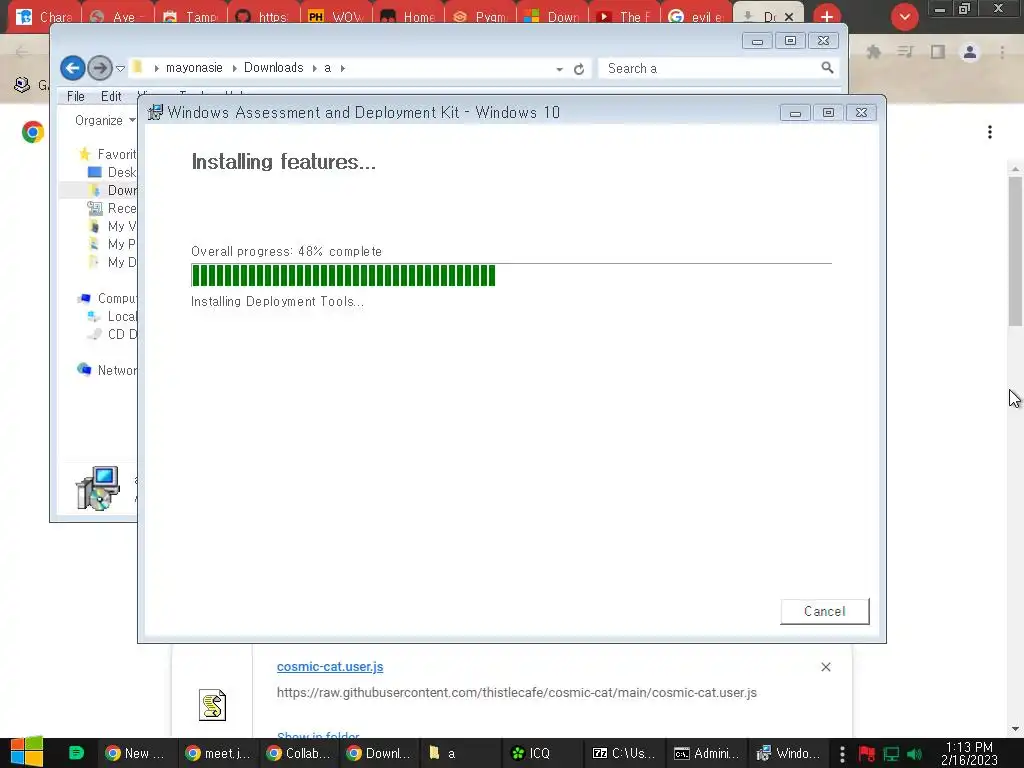Select CD Drive in the navigation pane
The width and height of the screenshot is (1024, 768).
coord(112,334)
